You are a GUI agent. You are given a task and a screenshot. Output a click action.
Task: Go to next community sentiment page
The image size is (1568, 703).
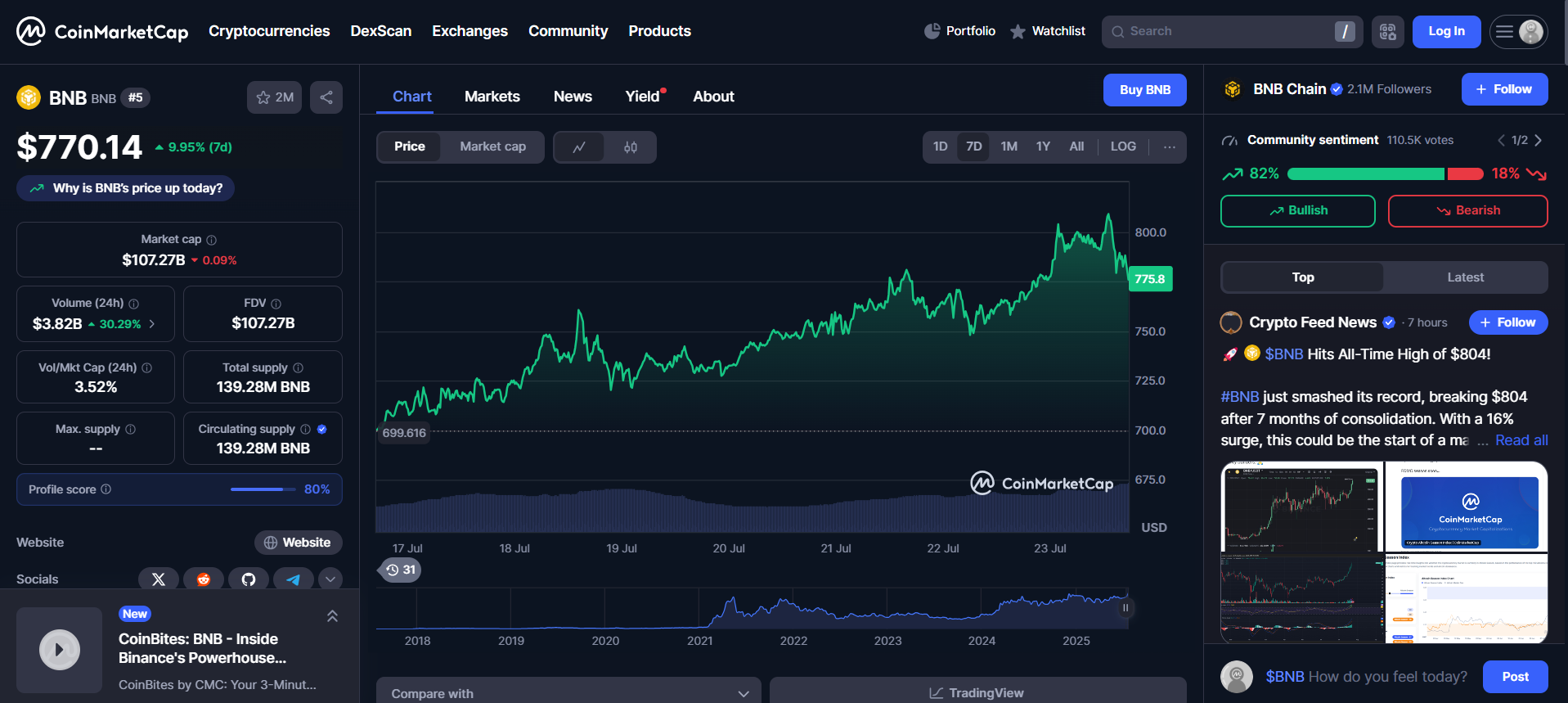1539,141
